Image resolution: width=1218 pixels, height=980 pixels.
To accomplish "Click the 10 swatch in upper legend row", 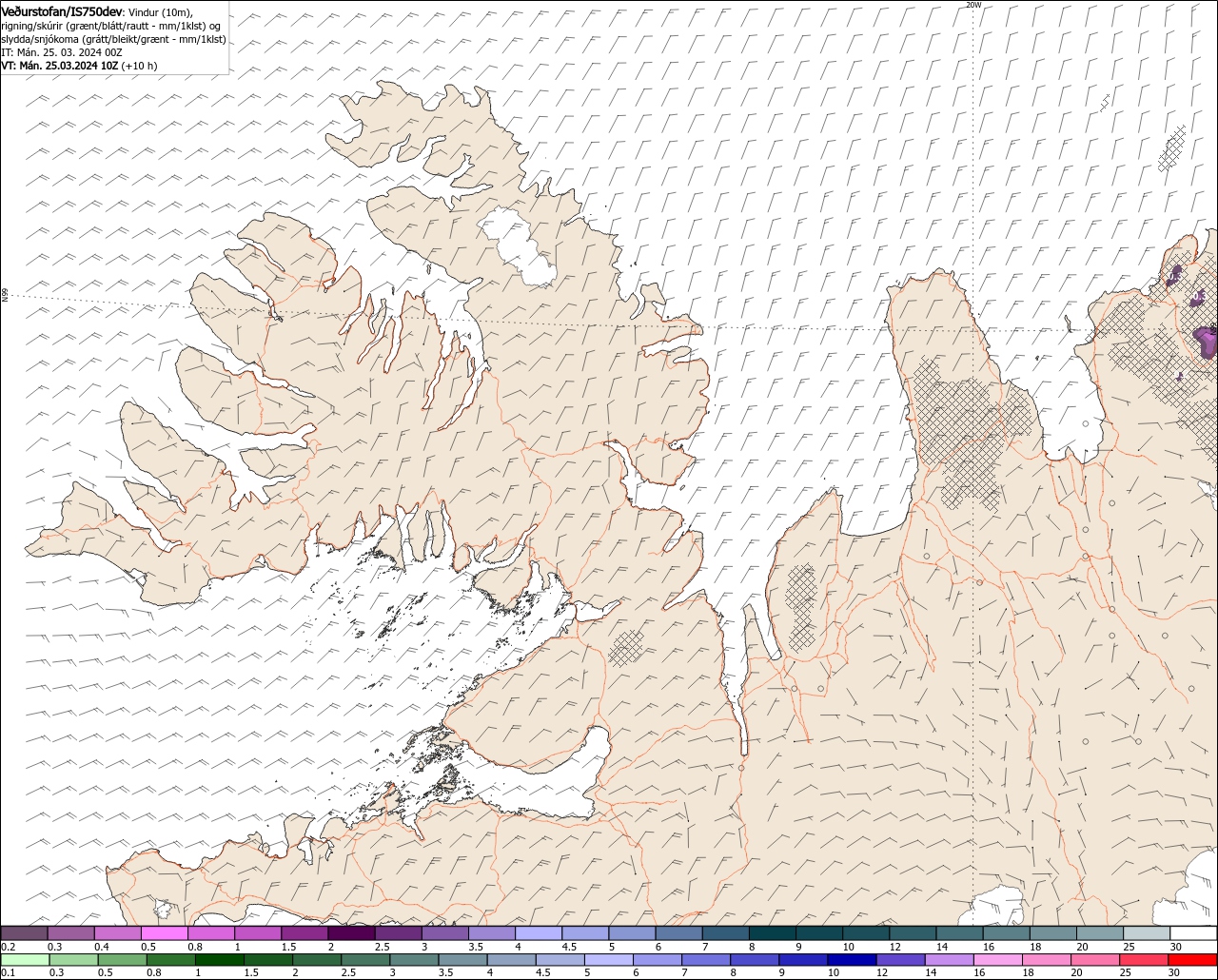I will click(867, 933).
